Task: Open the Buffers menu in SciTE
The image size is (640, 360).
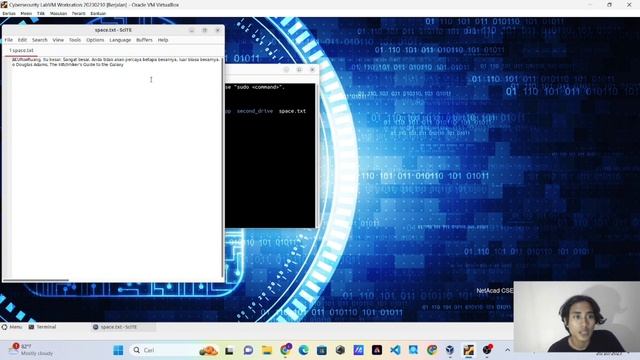Action: (x=144, y=40)
